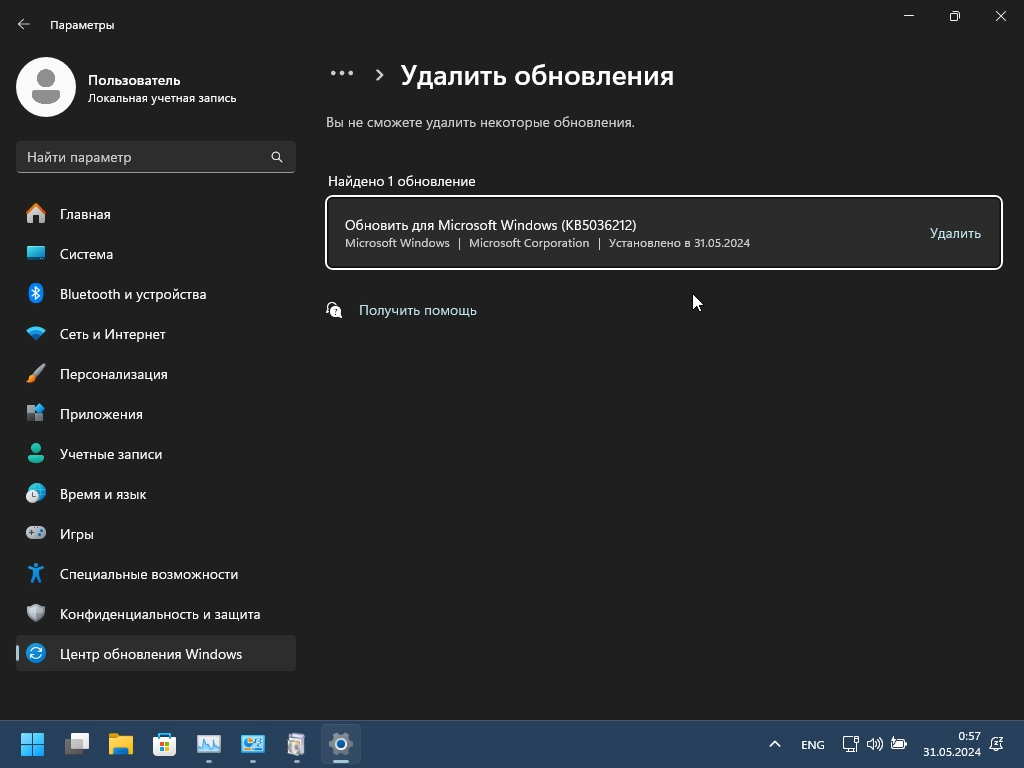Click the breadcrumb chevron arrow
This screenshot has height=768, width=1024.
(379, 75)
